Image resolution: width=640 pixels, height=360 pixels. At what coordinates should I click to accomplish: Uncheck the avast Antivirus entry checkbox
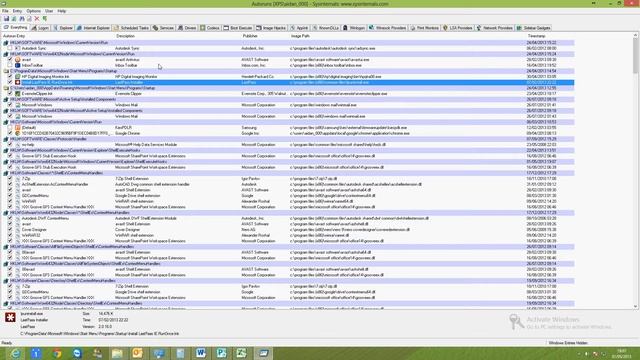(x=10, y=60)
